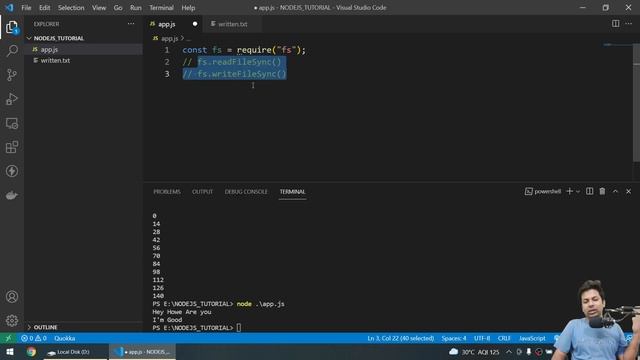Click line number 1 in the gutter
Viewport: 640px width, 360px height.
(167, 50)
